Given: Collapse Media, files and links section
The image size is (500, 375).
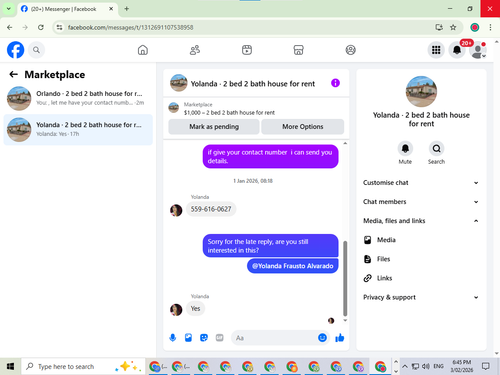Looking at the screenshot, I should pyautogui.click(x=421, y=221).
